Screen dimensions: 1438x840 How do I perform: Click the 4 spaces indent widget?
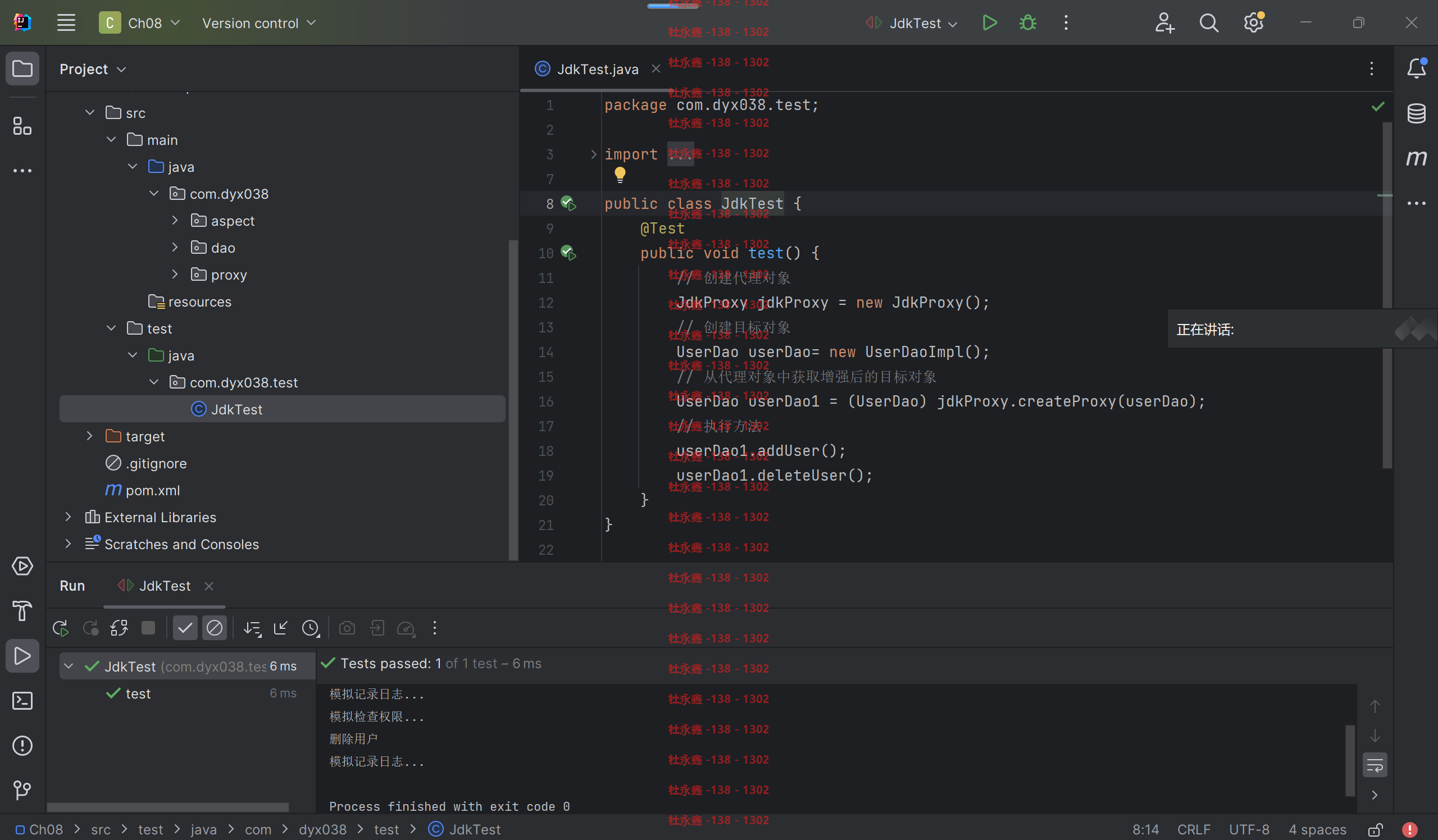1317,829
